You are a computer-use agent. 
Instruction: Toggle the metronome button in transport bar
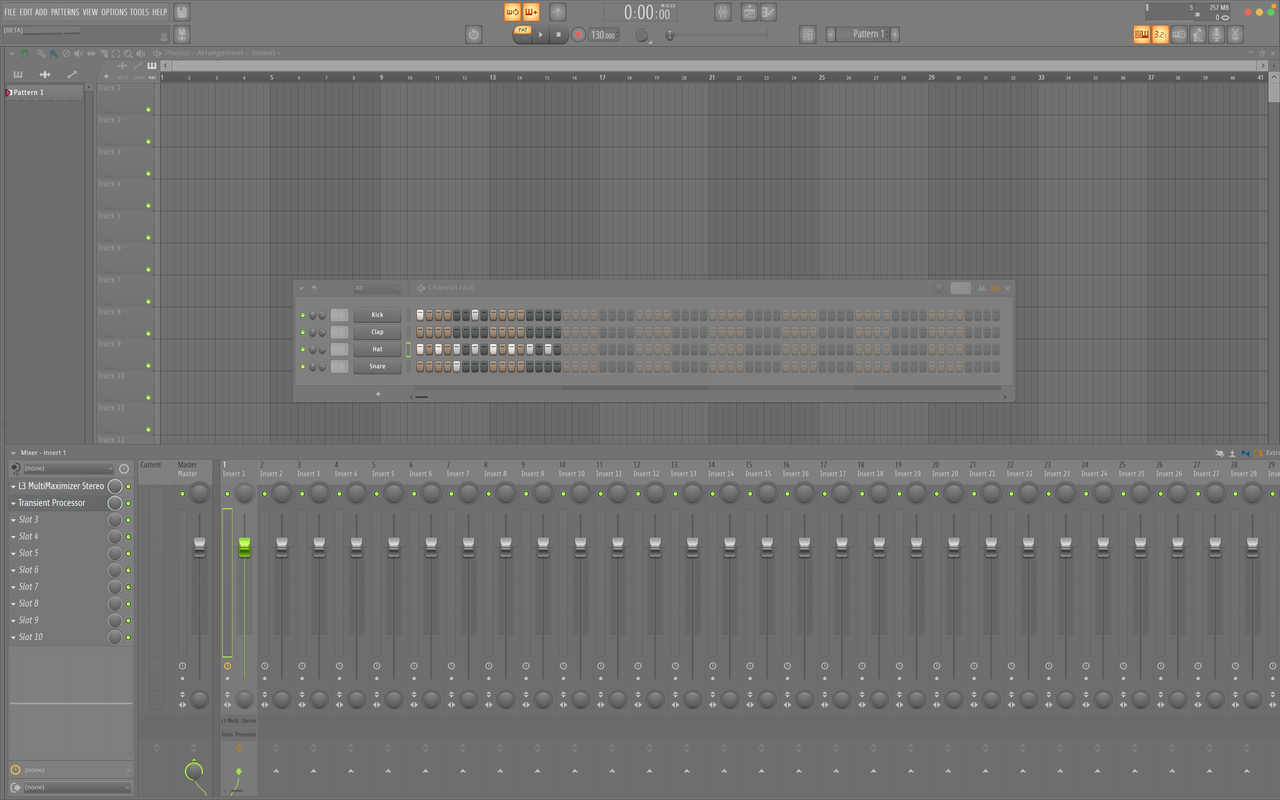558,12
